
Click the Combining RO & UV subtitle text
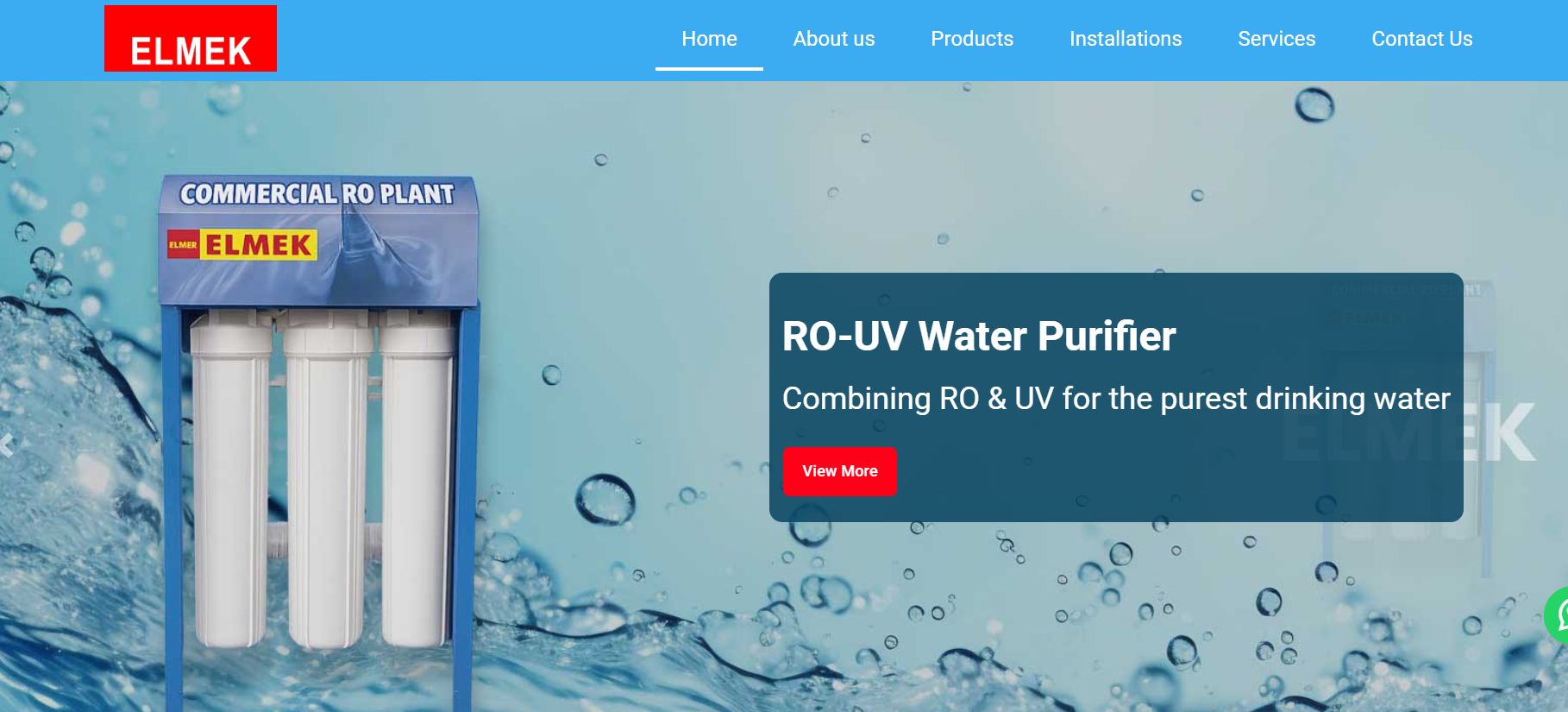click(1116, 399)
